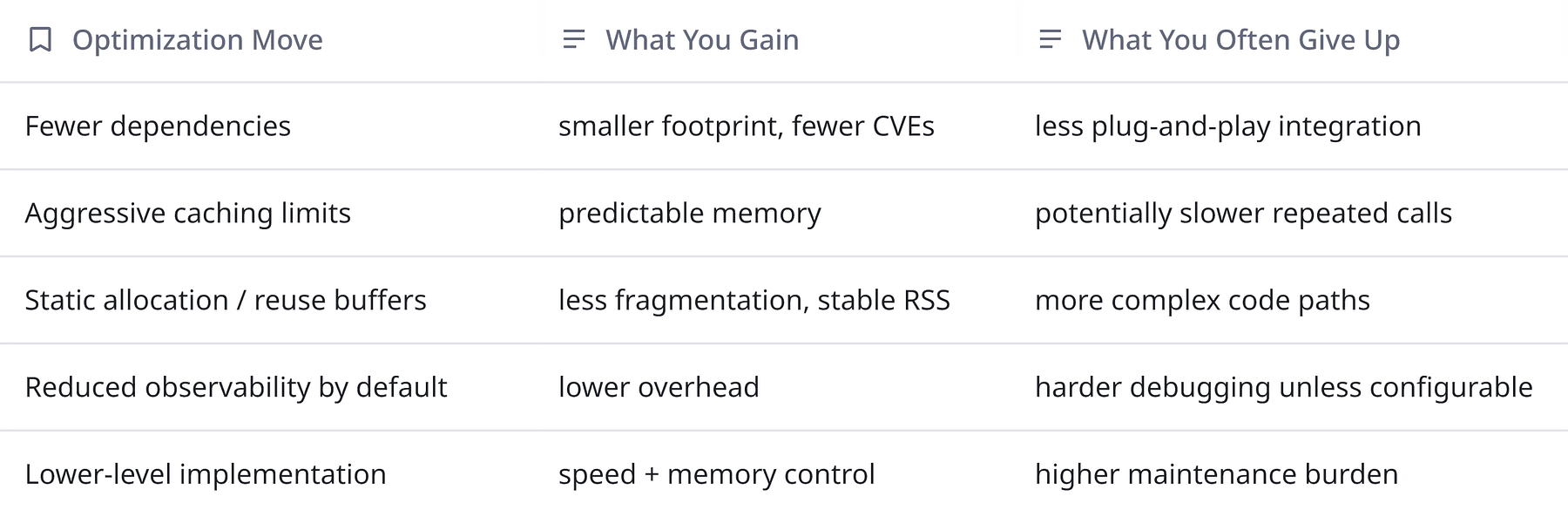Click the smaller footprint, fewer CVEs cell

coord(746,126)
